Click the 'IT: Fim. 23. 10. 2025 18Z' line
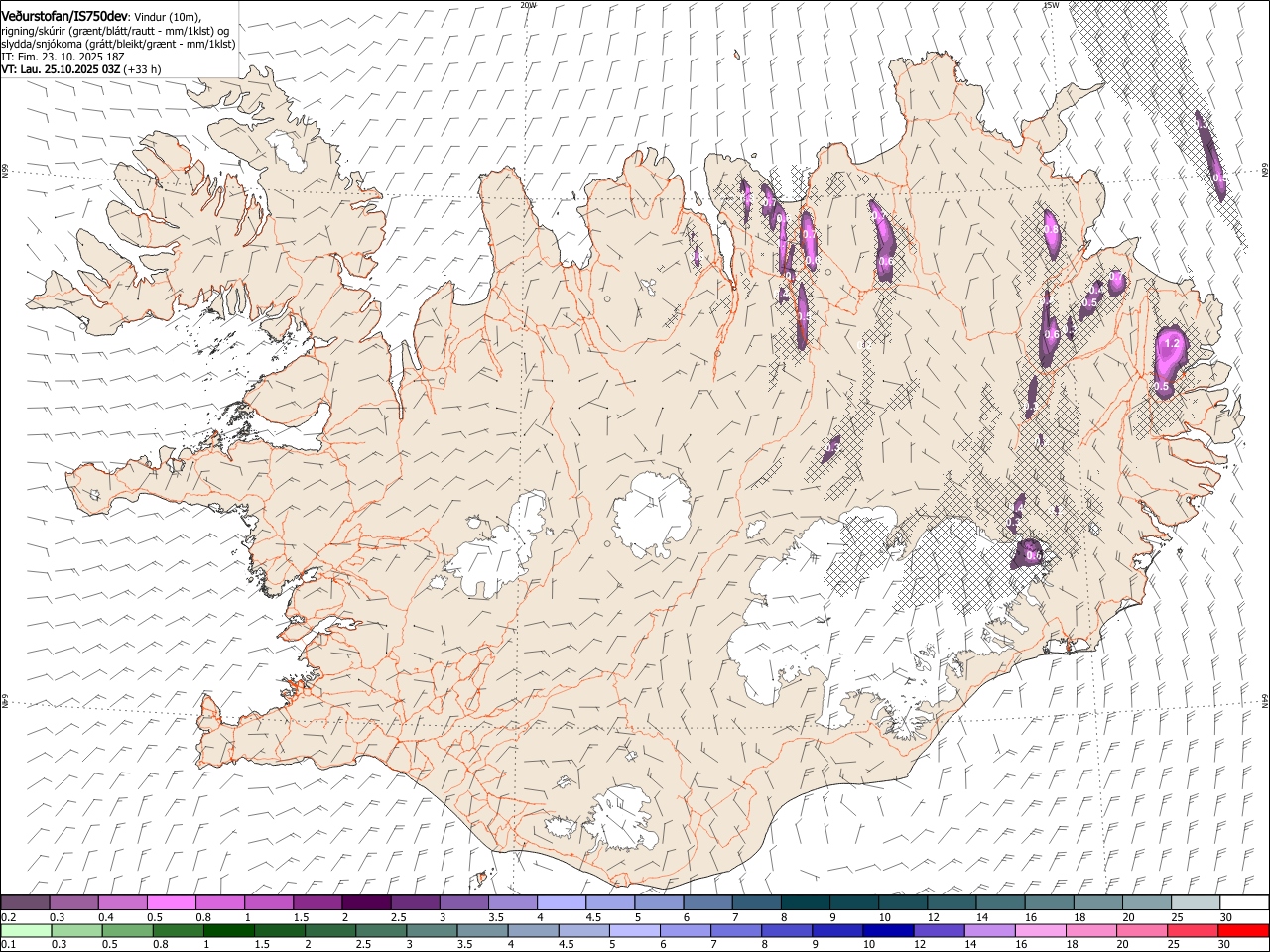This screenshot has height=952, width=1270. [63, 57]
